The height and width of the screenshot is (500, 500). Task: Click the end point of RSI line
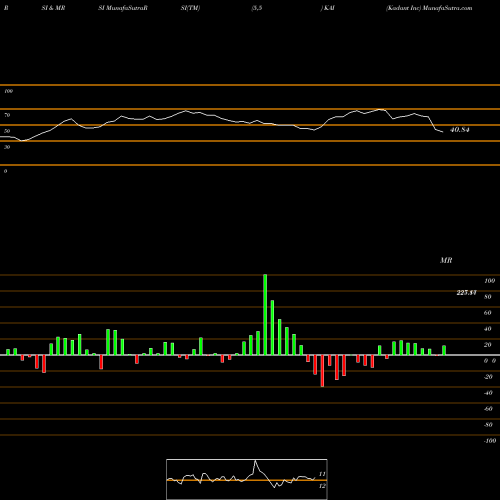[x=443, y=132]
